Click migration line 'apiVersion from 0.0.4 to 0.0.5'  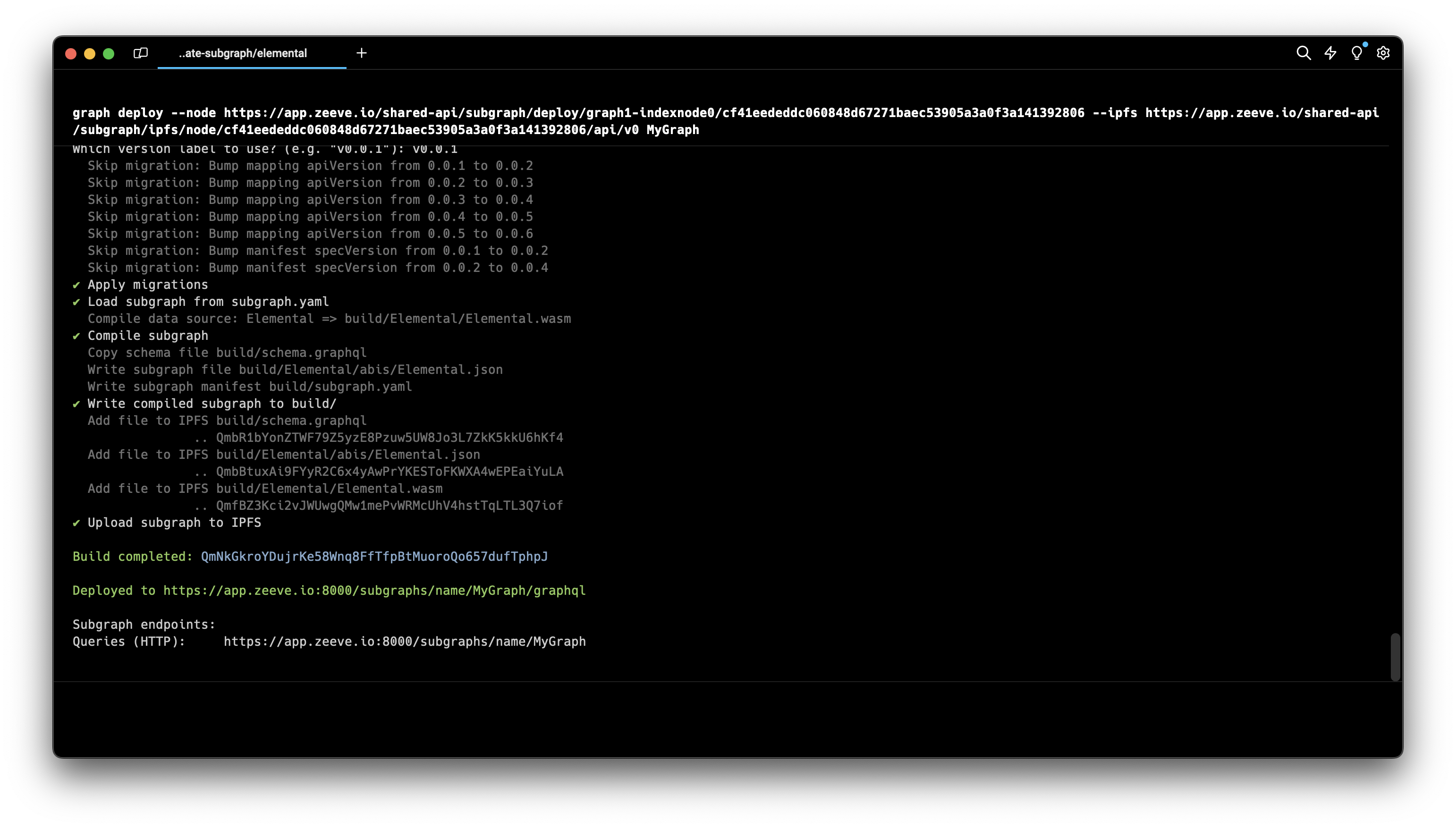[x=311, y=217]
